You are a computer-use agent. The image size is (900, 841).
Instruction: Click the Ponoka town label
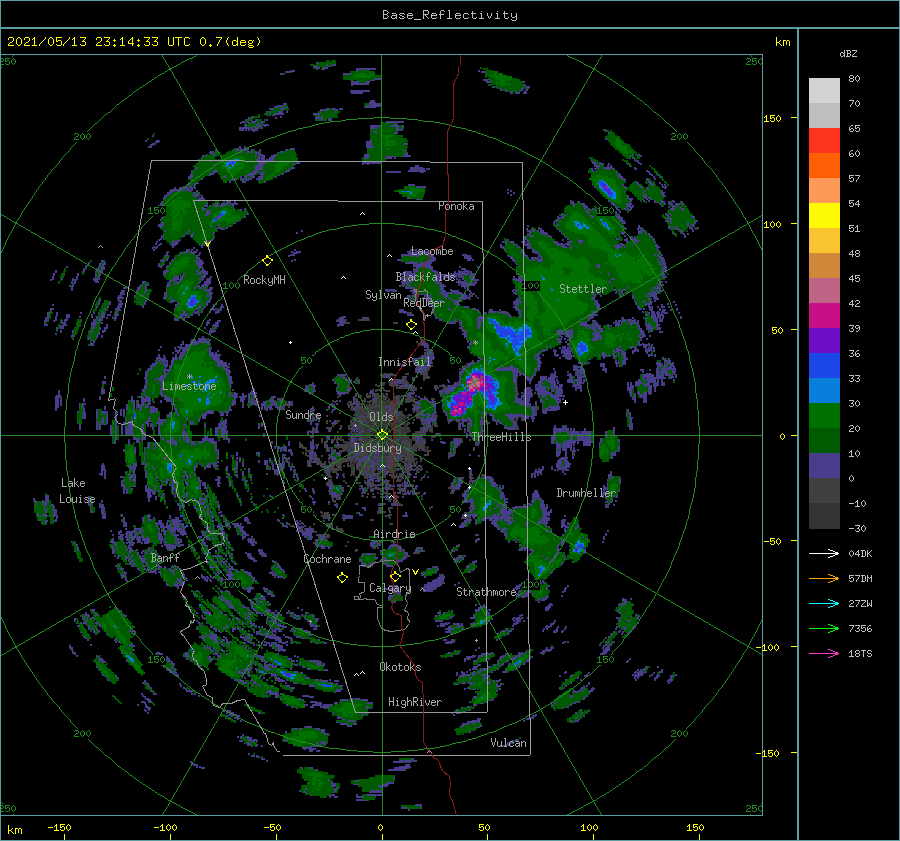tap(456, 206)
